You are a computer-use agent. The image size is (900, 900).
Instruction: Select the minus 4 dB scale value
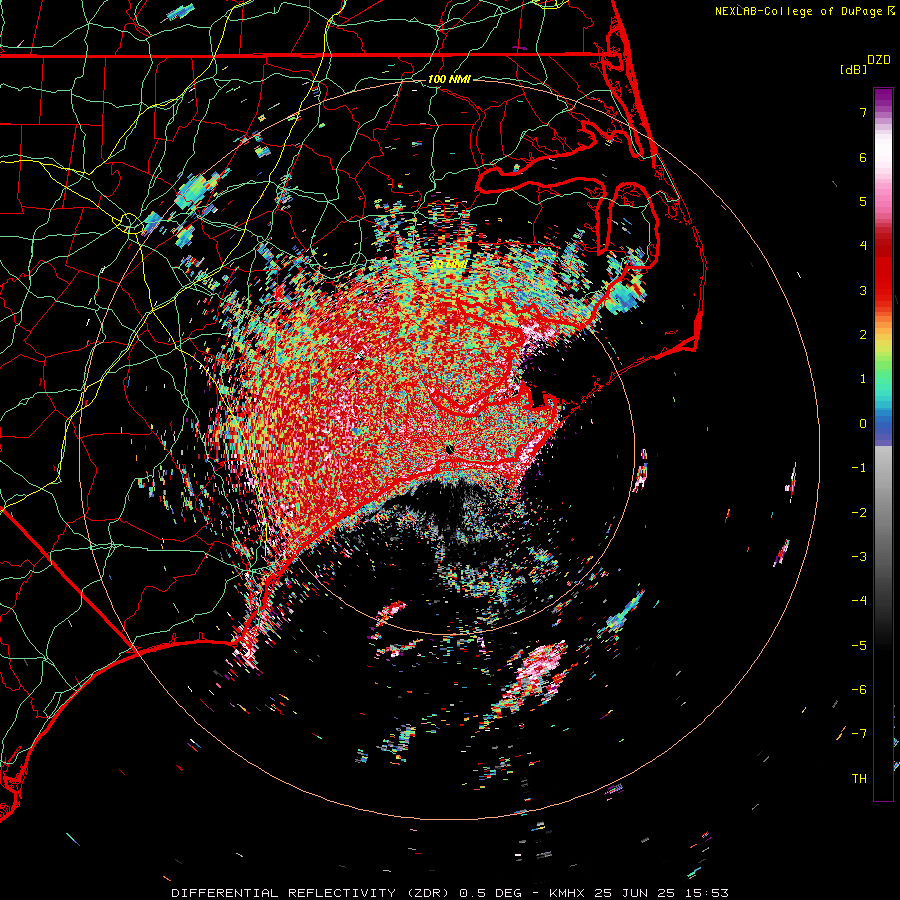click(x=859, y=601)
